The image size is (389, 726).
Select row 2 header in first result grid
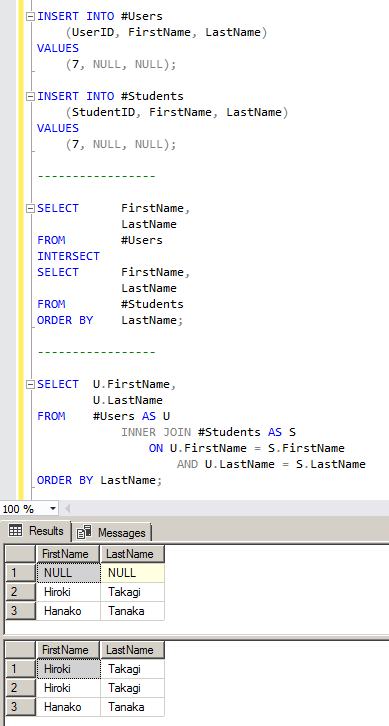coord(20,592)
